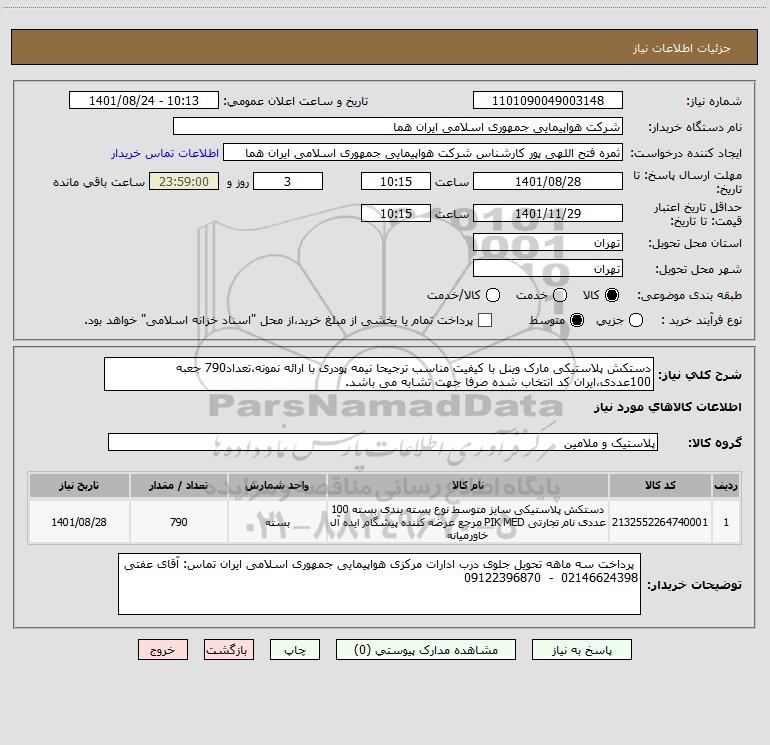The height and width of the screenshot is (745, 770).
Task: Click the response deadline date 1401/08/28 field
Action: click(x=548, y=181)
